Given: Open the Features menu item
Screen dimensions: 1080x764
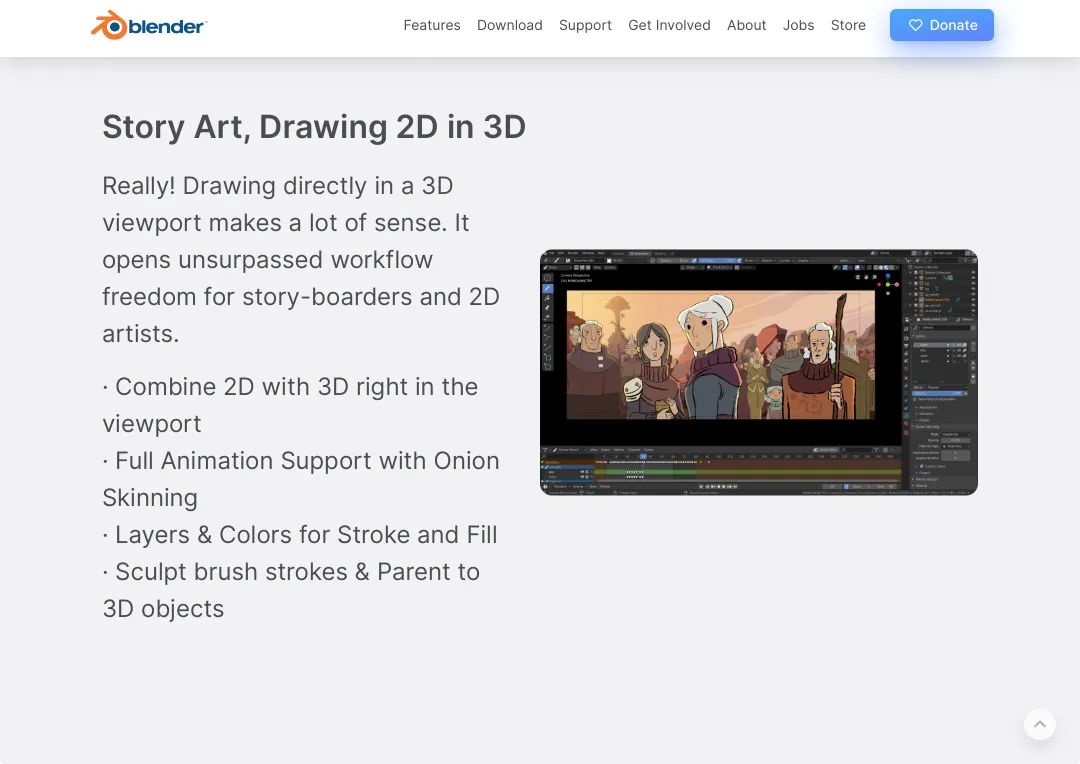Looking at the screenshot, I should pos(432,25).
